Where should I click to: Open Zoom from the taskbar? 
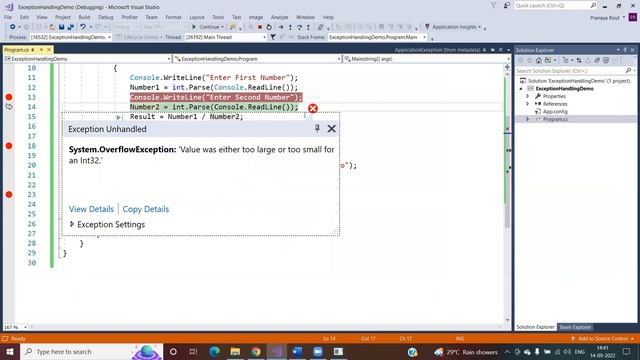318,351
